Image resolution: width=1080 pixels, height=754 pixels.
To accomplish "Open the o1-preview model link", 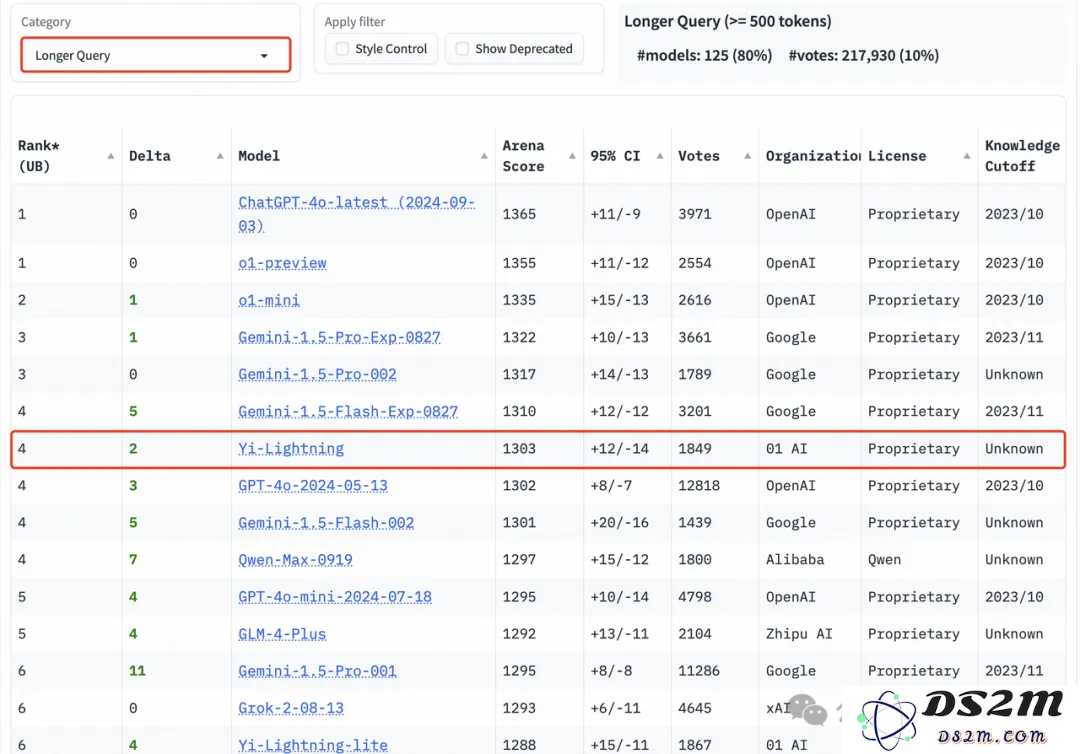I will point(282,263).
